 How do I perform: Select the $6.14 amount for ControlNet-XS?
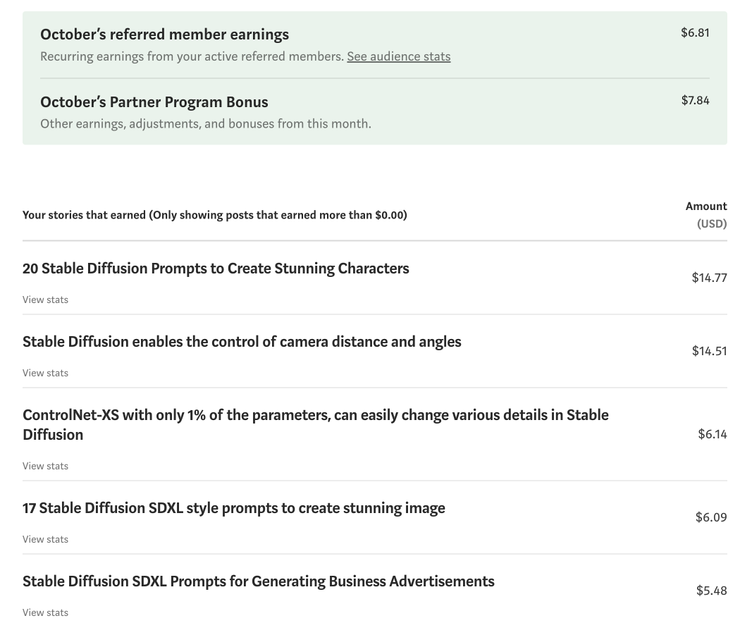click(712, 434)
